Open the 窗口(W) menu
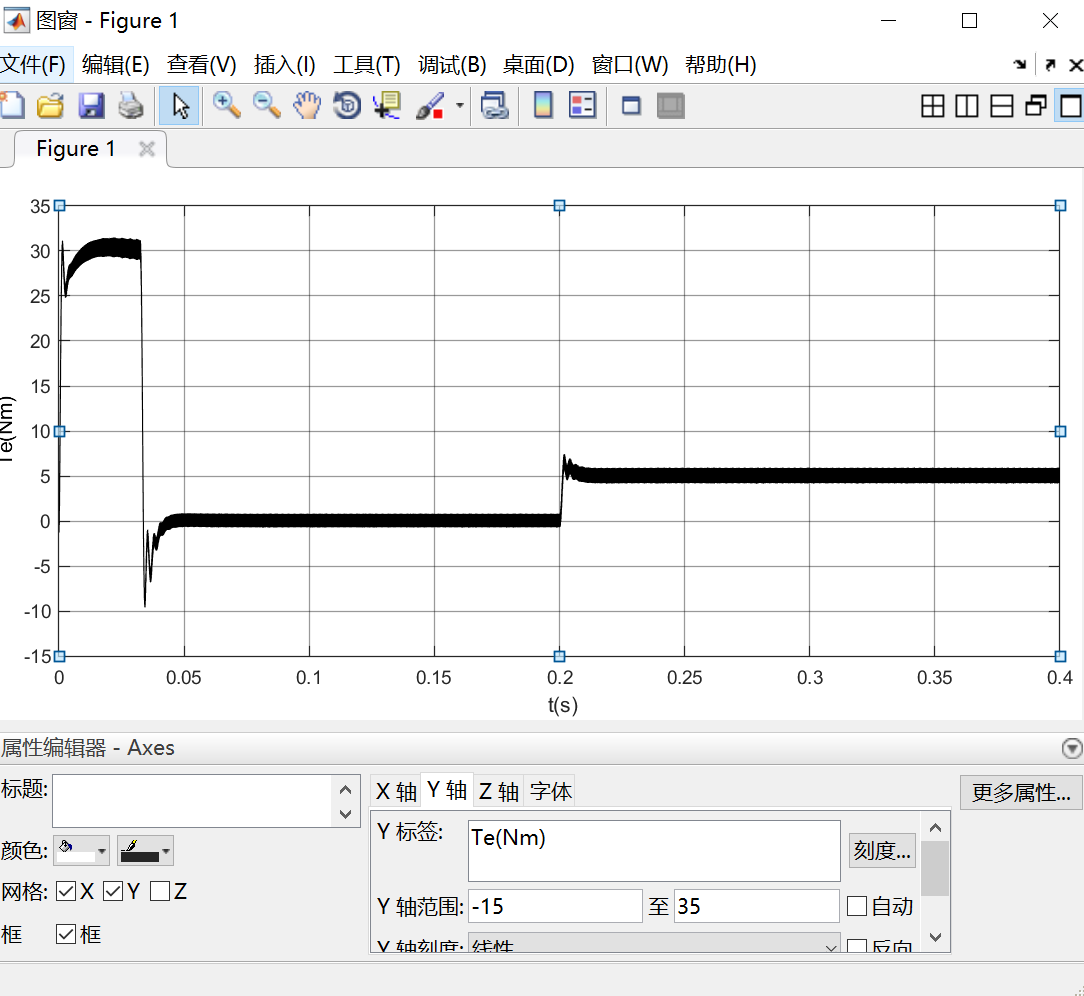1084x996 pixels. tap(630, 64)
